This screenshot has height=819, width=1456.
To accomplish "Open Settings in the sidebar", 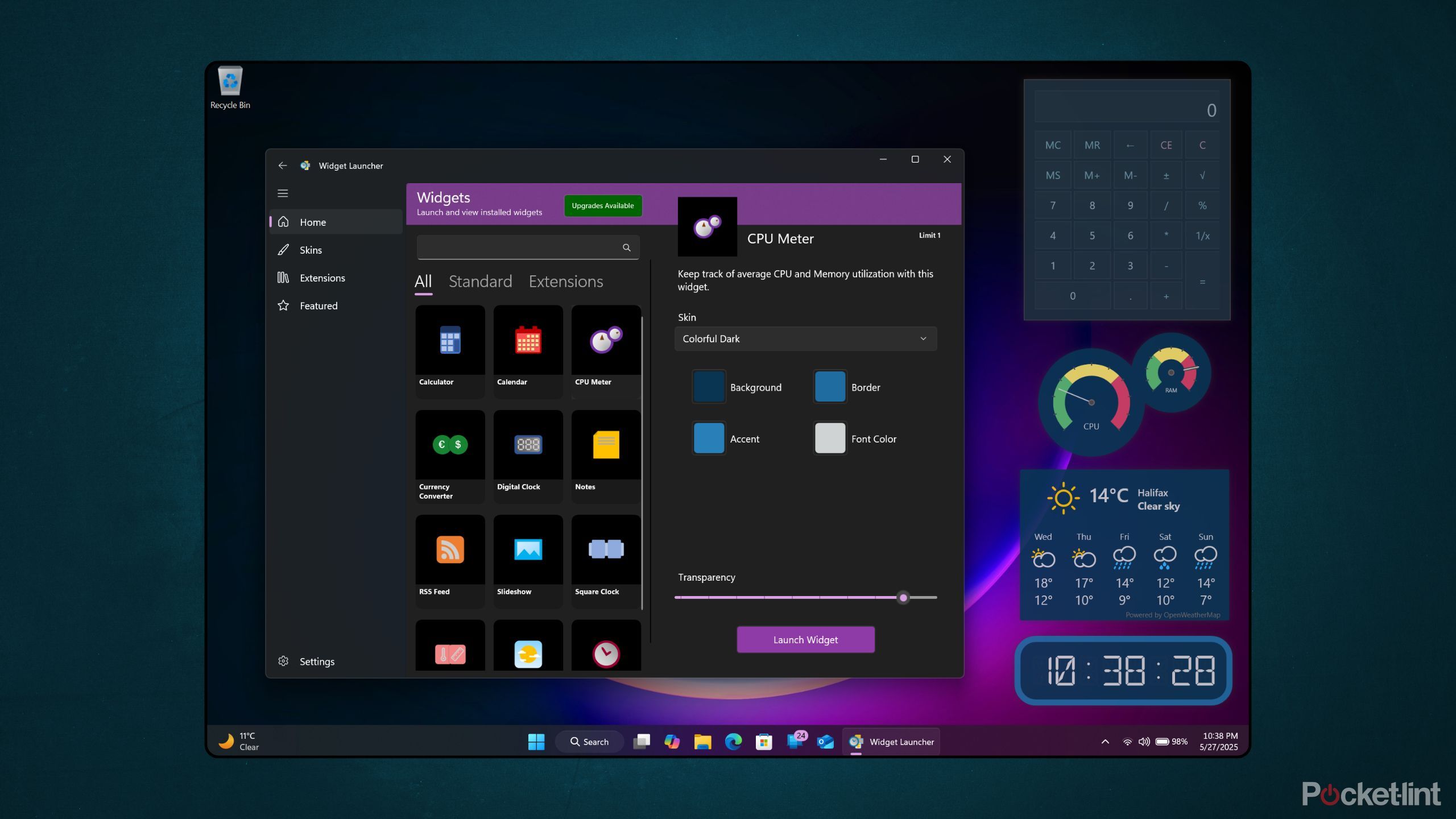I will [x=336, y=661].
